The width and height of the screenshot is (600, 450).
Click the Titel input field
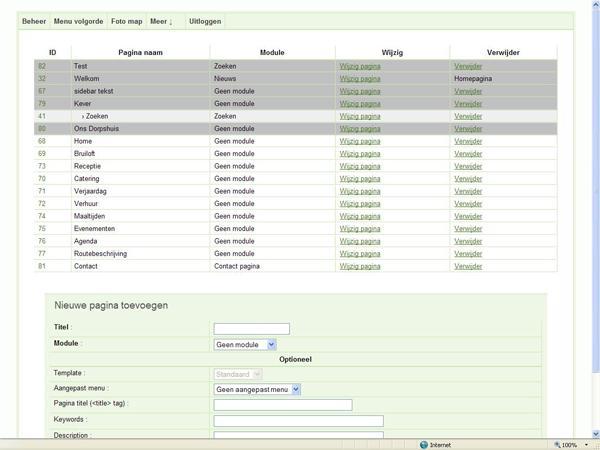coord(251,329)
